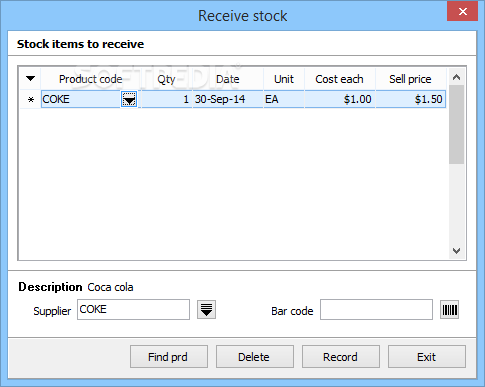This screenshot has width=485, height=387.
Task: Click the Delete button
Action: pyautogui.click(x=255, y=357)
